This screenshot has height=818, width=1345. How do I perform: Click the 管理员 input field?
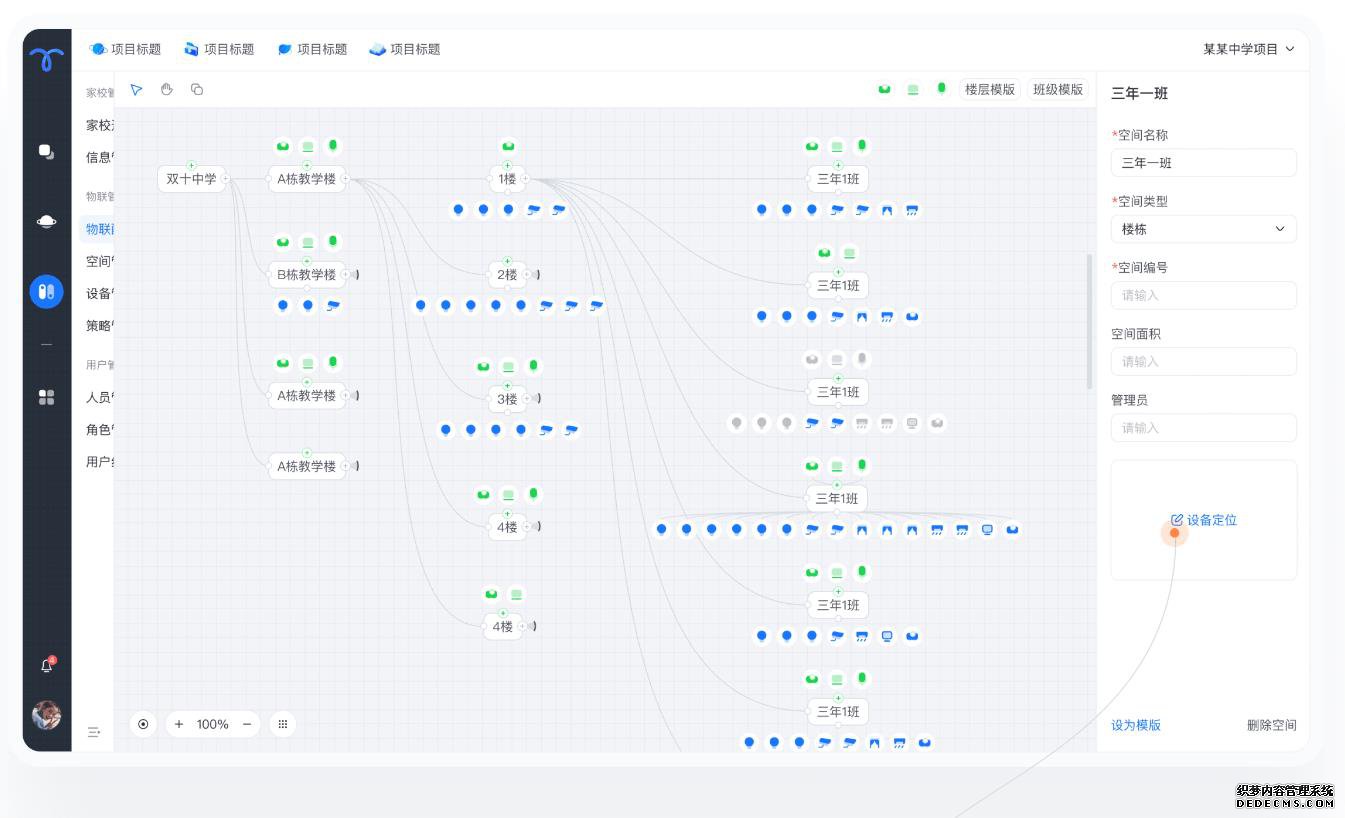(x=1204, y=428)
